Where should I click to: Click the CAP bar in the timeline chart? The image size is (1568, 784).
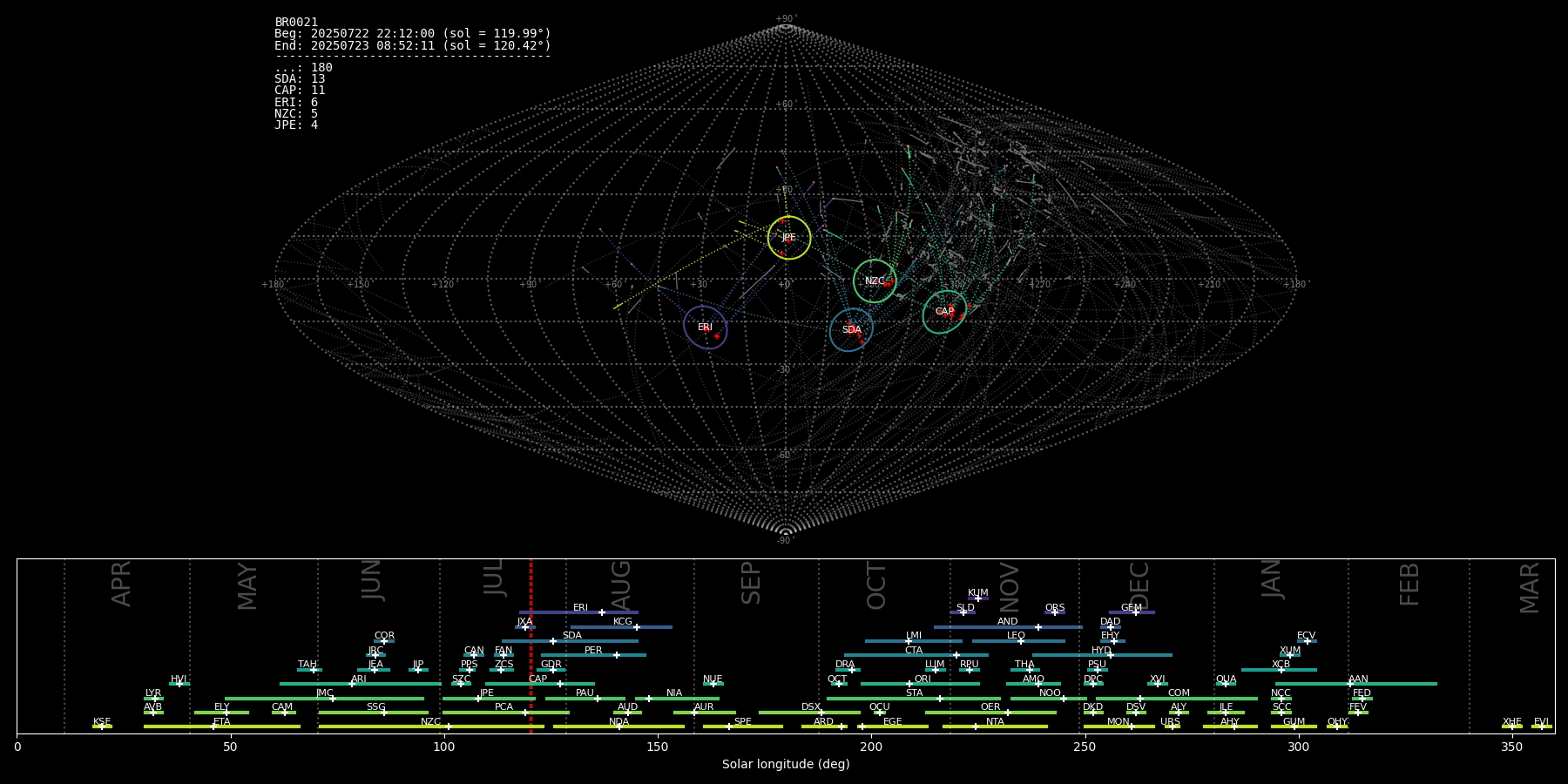(x=540, y=684)
